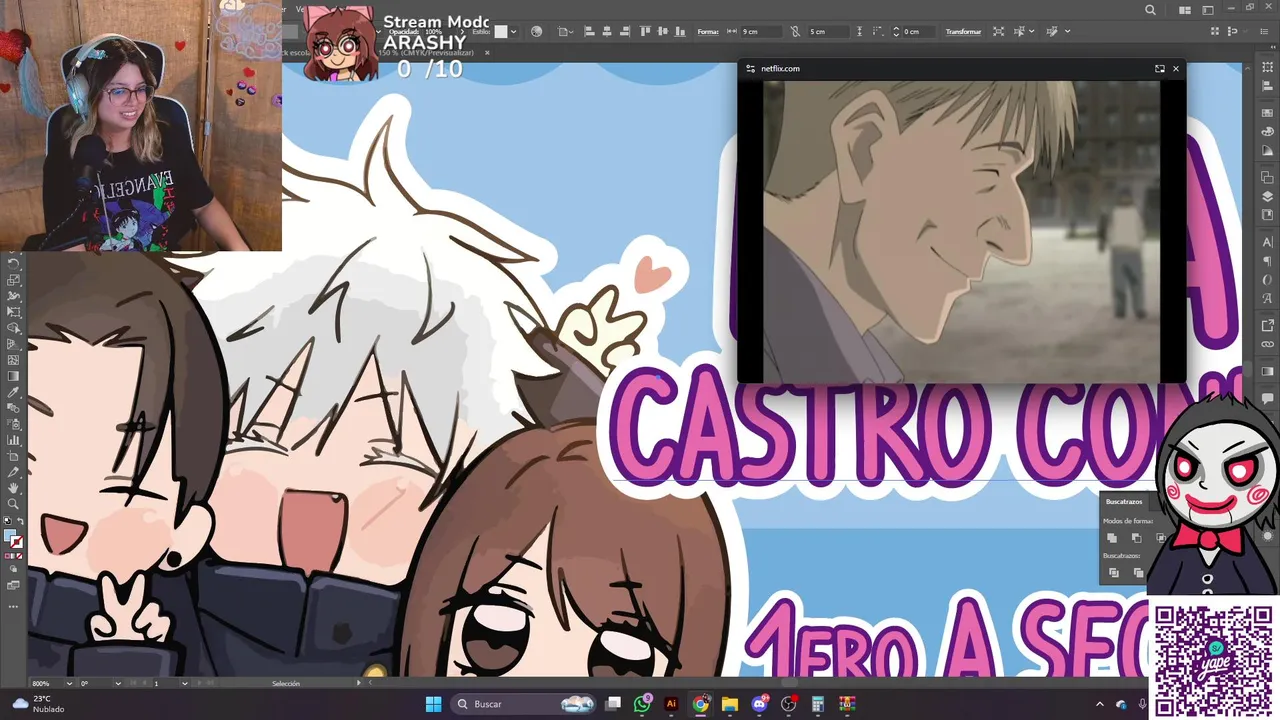Viewport: 1280px width, 720px height.
Task: Click the Forma shape link
Action: tap(708, 31)
